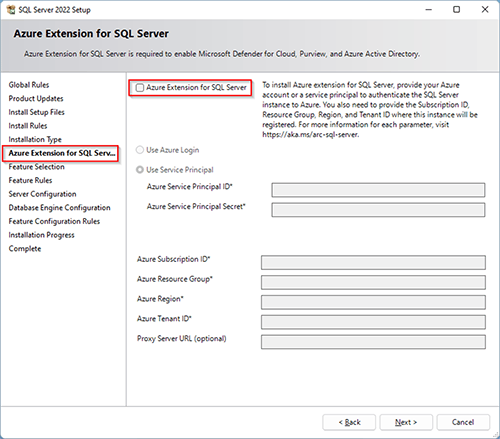Maximize the SQL Server 2022 Setup window
Screen dimensions: 500x439
tap(457, 9)
